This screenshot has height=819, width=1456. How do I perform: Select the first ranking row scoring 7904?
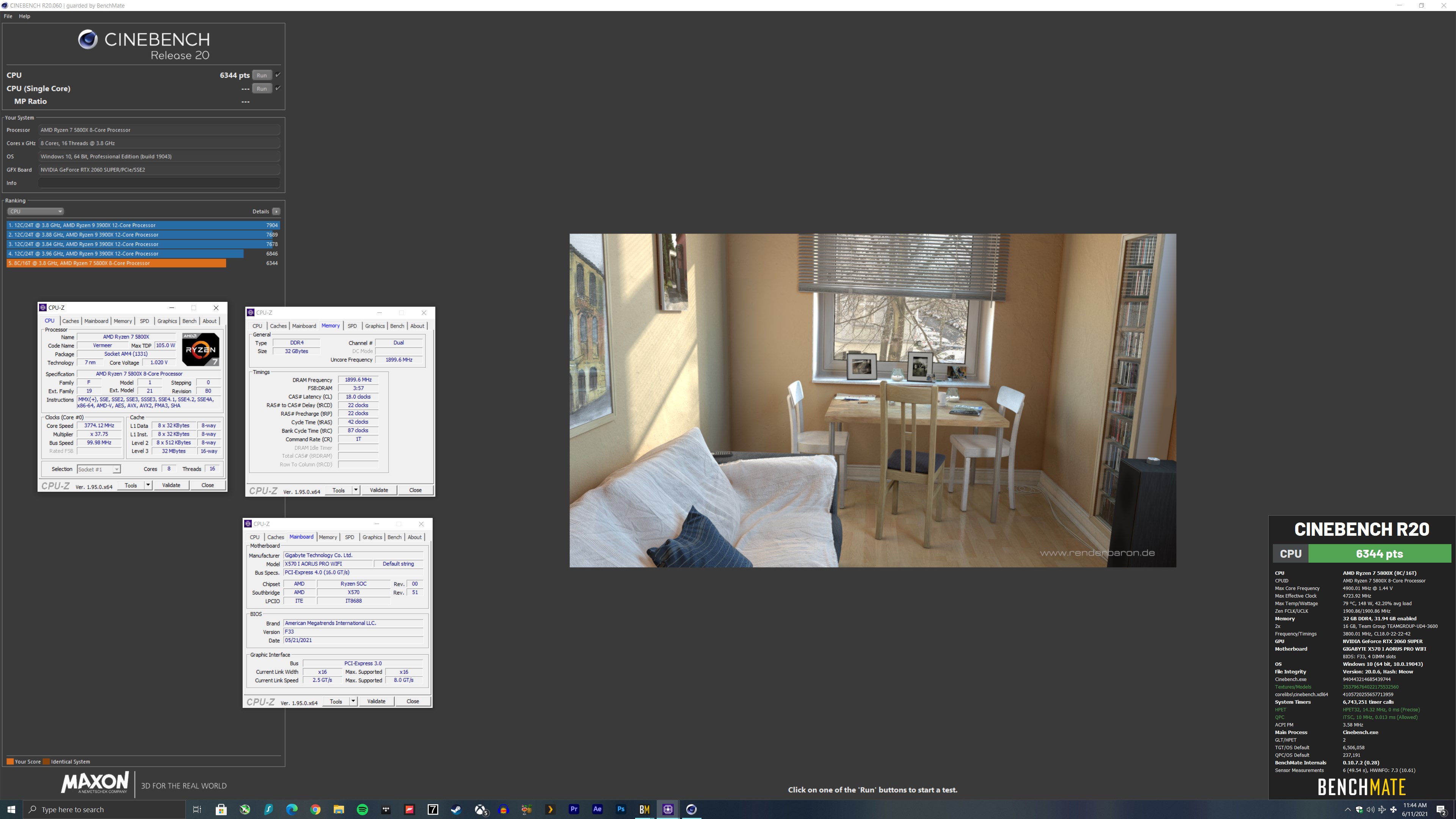(143, 225)
